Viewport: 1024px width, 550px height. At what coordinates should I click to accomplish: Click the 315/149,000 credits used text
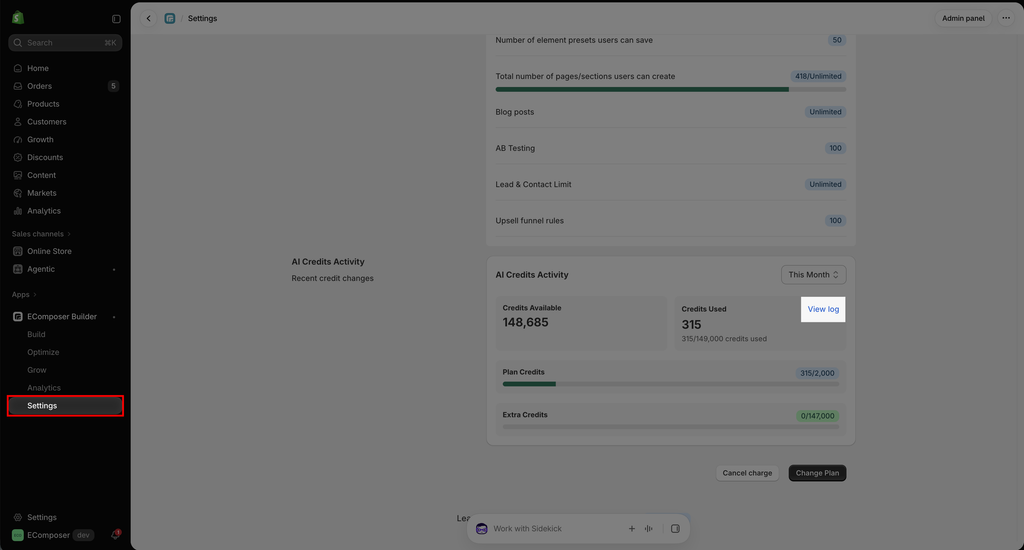coord(724,339)
